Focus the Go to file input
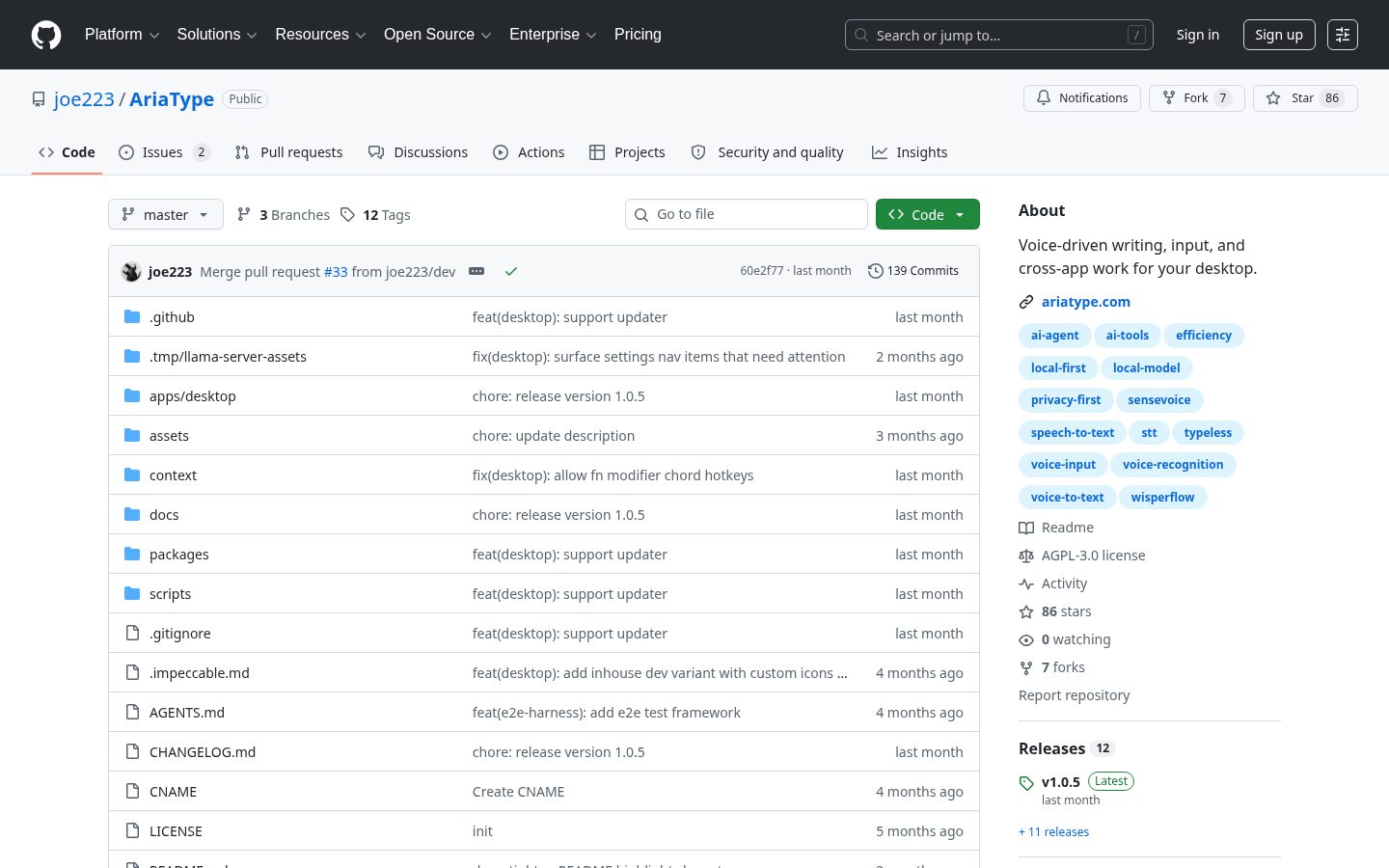The height and width of the screenshot is (868, 1389). (x=747, y=214)
